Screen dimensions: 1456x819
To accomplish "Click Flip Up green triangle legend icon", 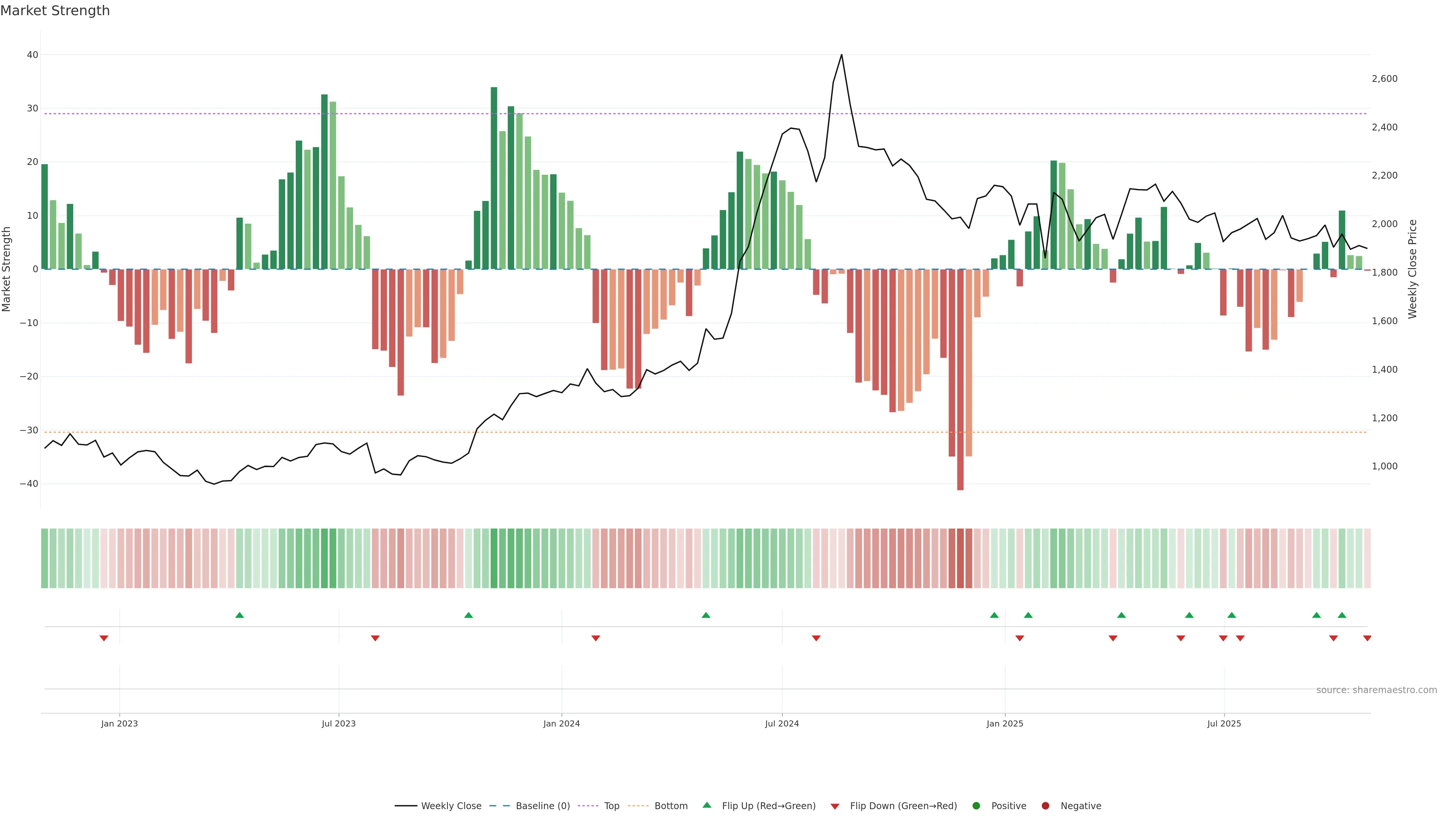I will (706, 805).
